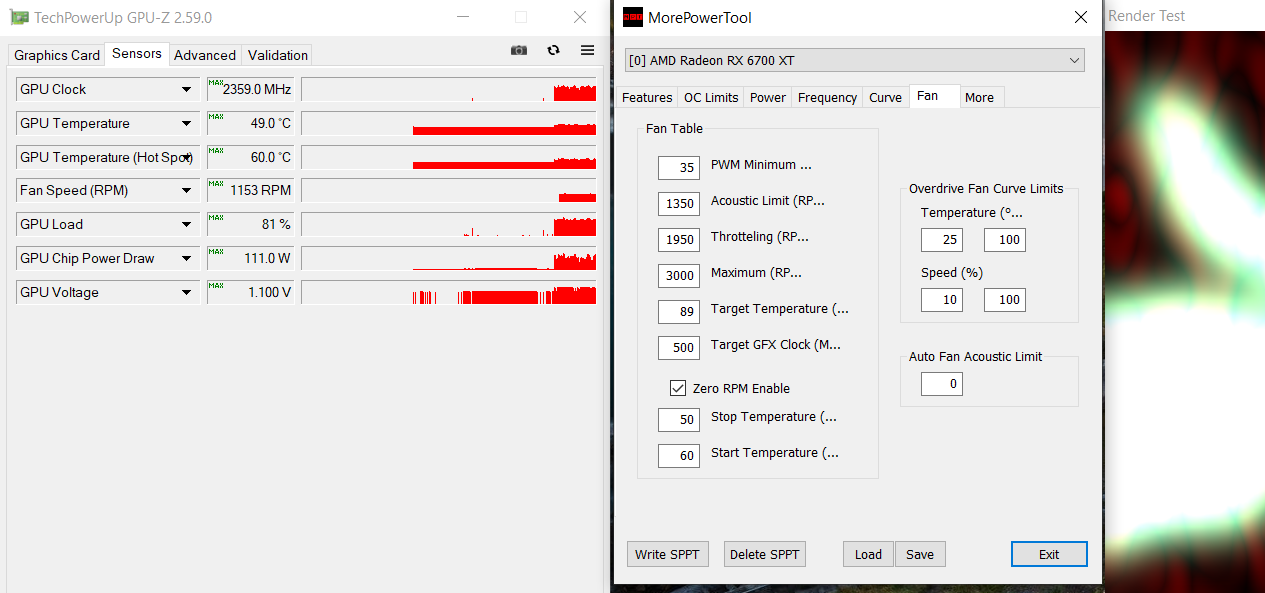Switch to the Features tab
This screenshot has width=1265, height=593.
click(x=647, y=97)
